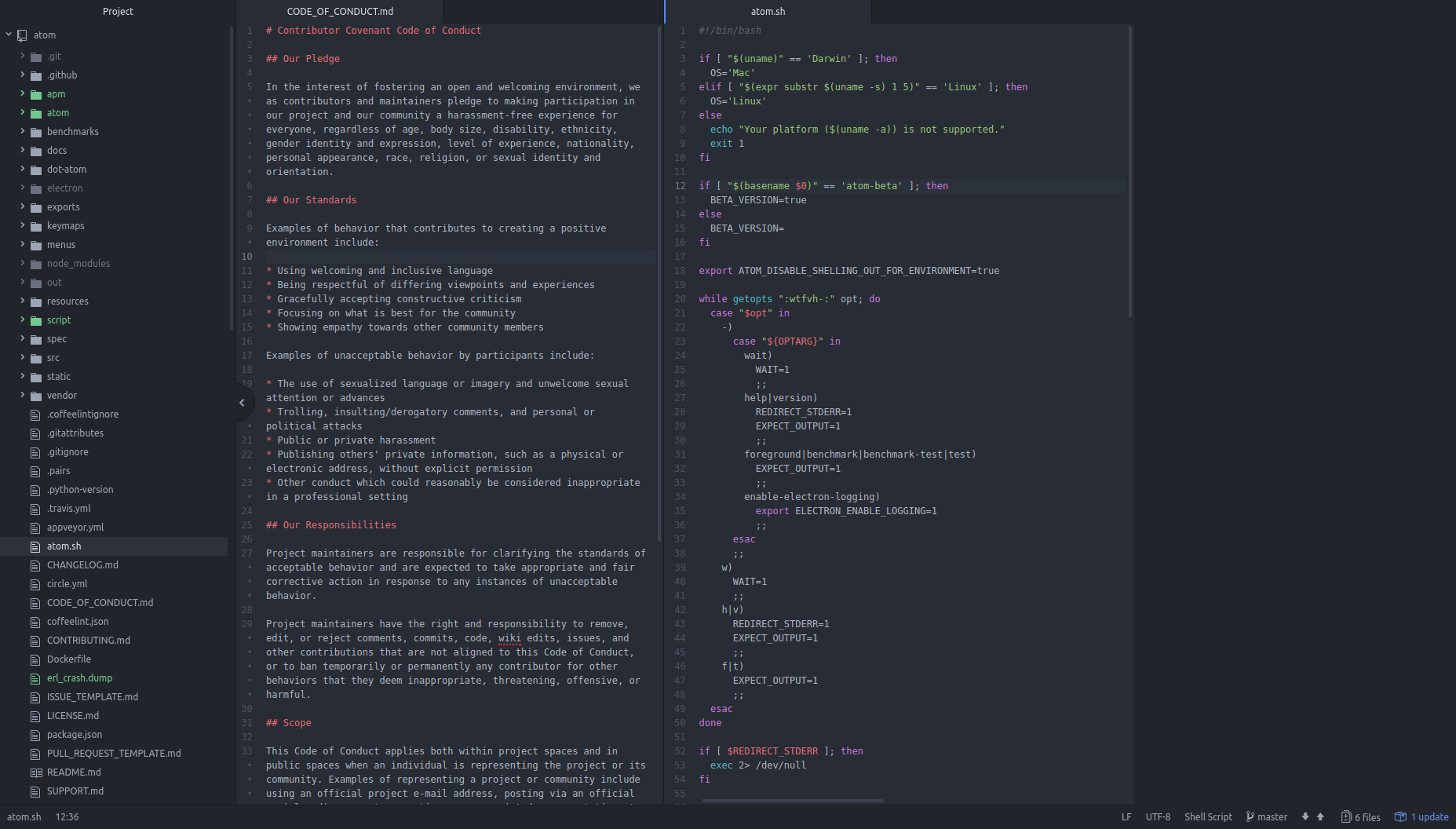Open the 1 update package notification
Screen dimensions: 1456x829
1421,816
